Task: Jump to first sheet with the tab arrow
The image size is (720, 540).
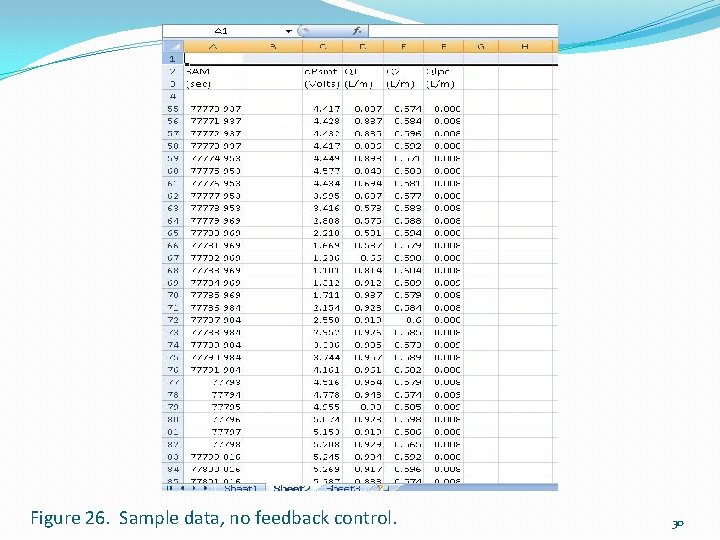Action: [x=170, y=488]
